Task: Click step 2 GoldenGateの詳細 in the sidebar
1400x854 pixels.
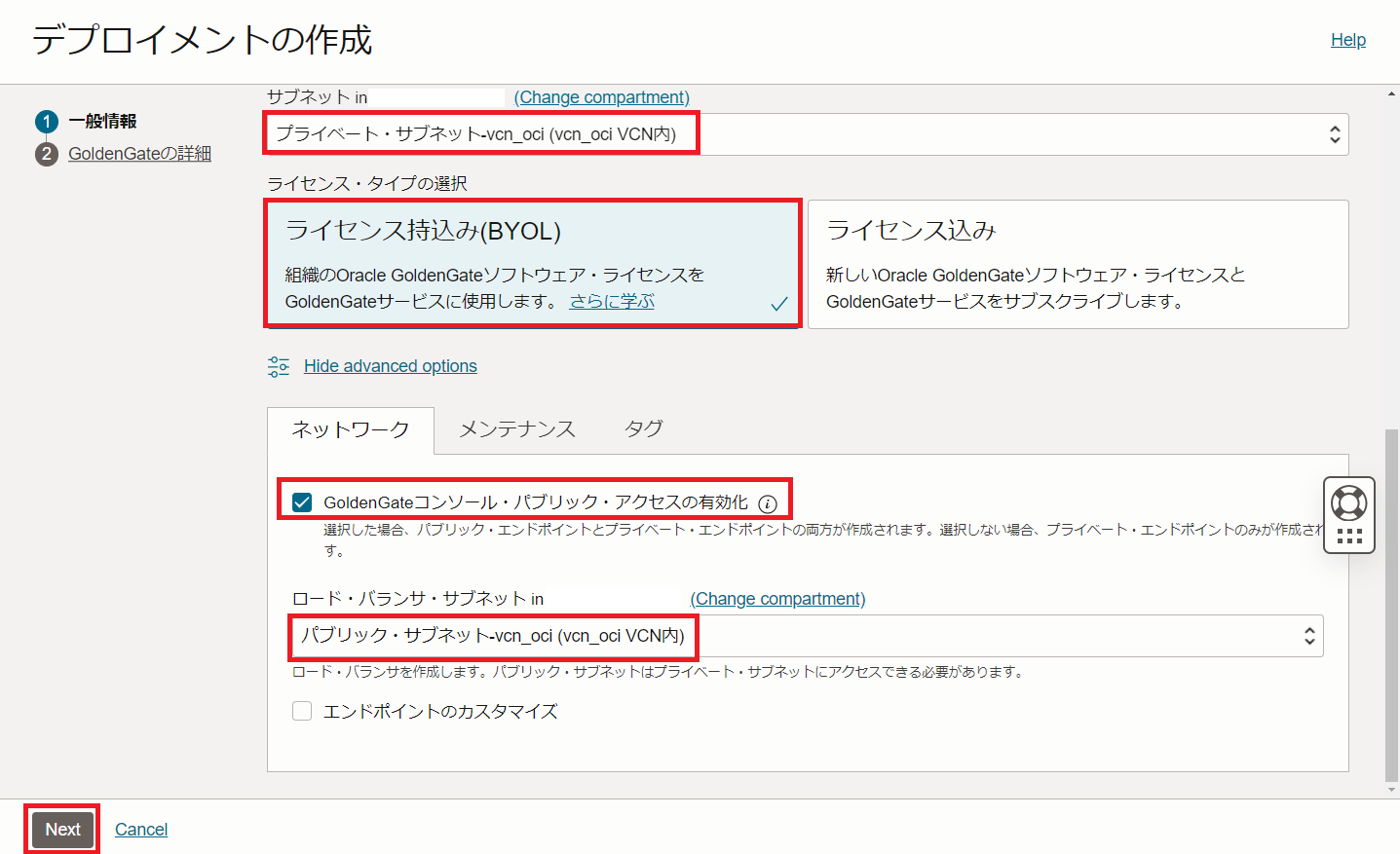Action: click(x=138, y=153)
